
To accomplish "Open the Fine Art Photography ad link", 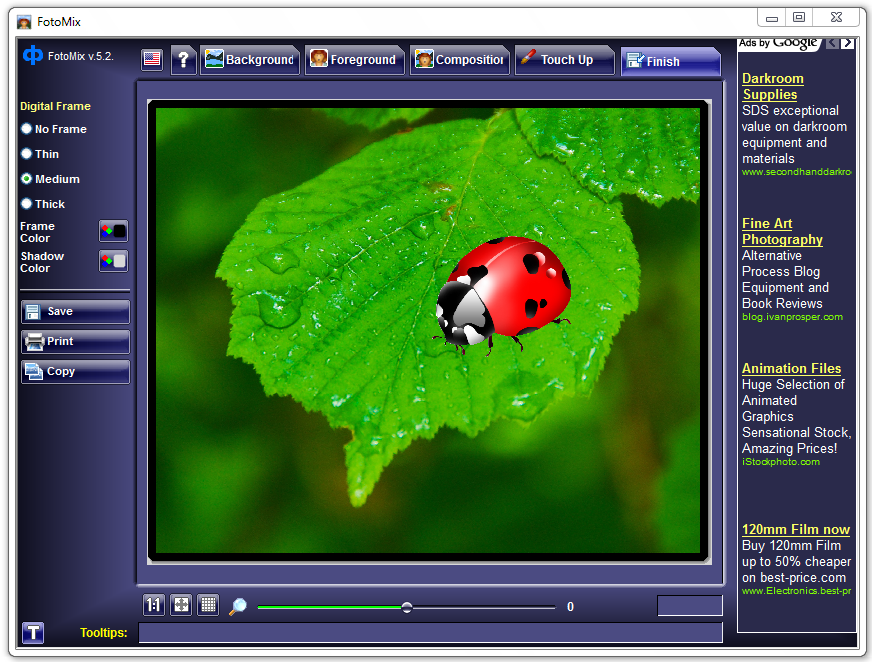I will click(782, 231).
